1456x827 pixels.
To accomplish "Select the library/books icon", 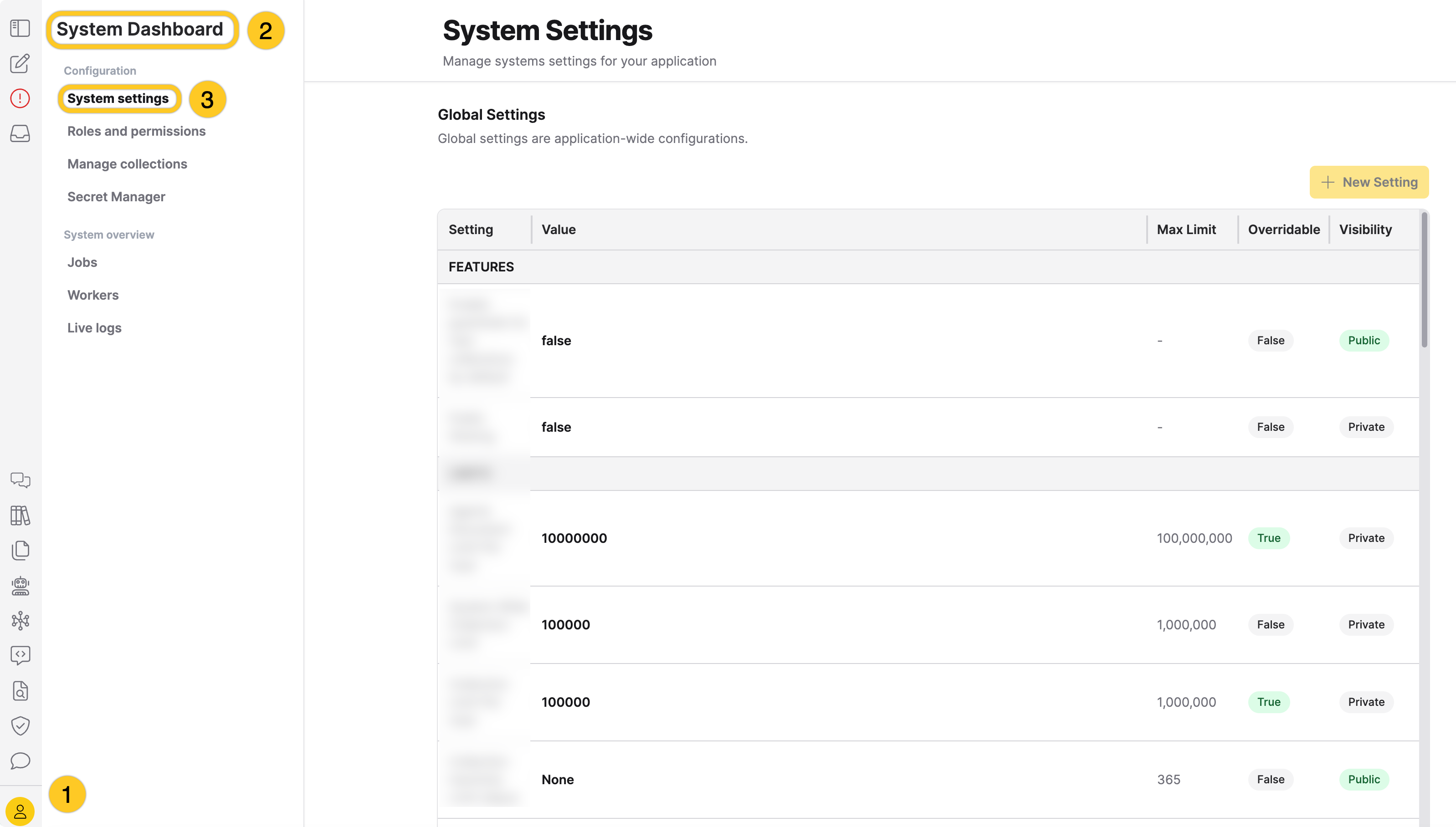I will click(x=20, y=516).
